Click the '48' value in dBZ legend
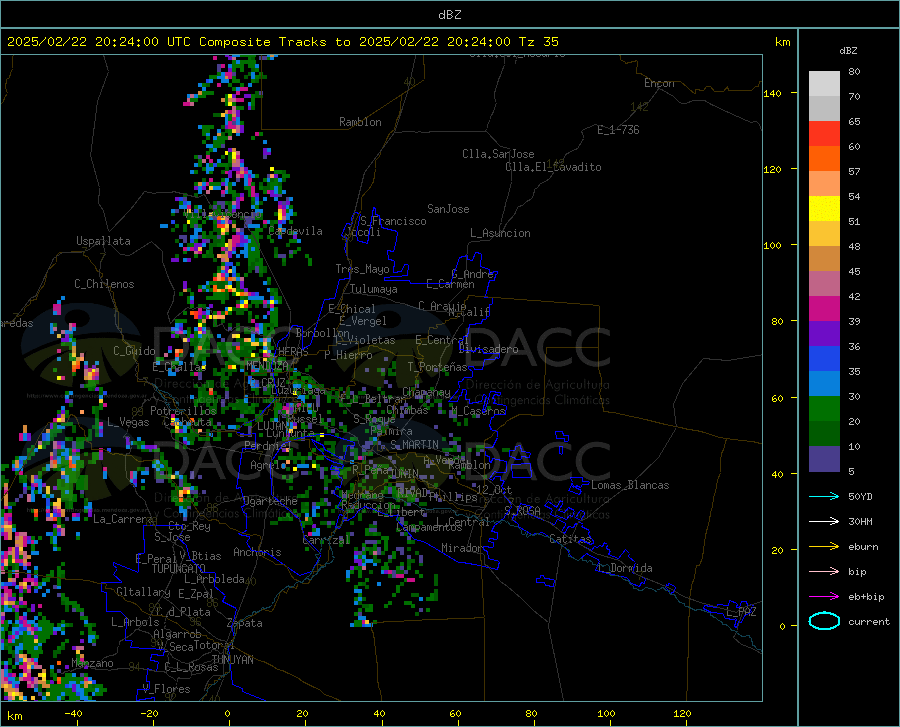The height and width of the screenshot is (727, 900). [x=854, y=246]
